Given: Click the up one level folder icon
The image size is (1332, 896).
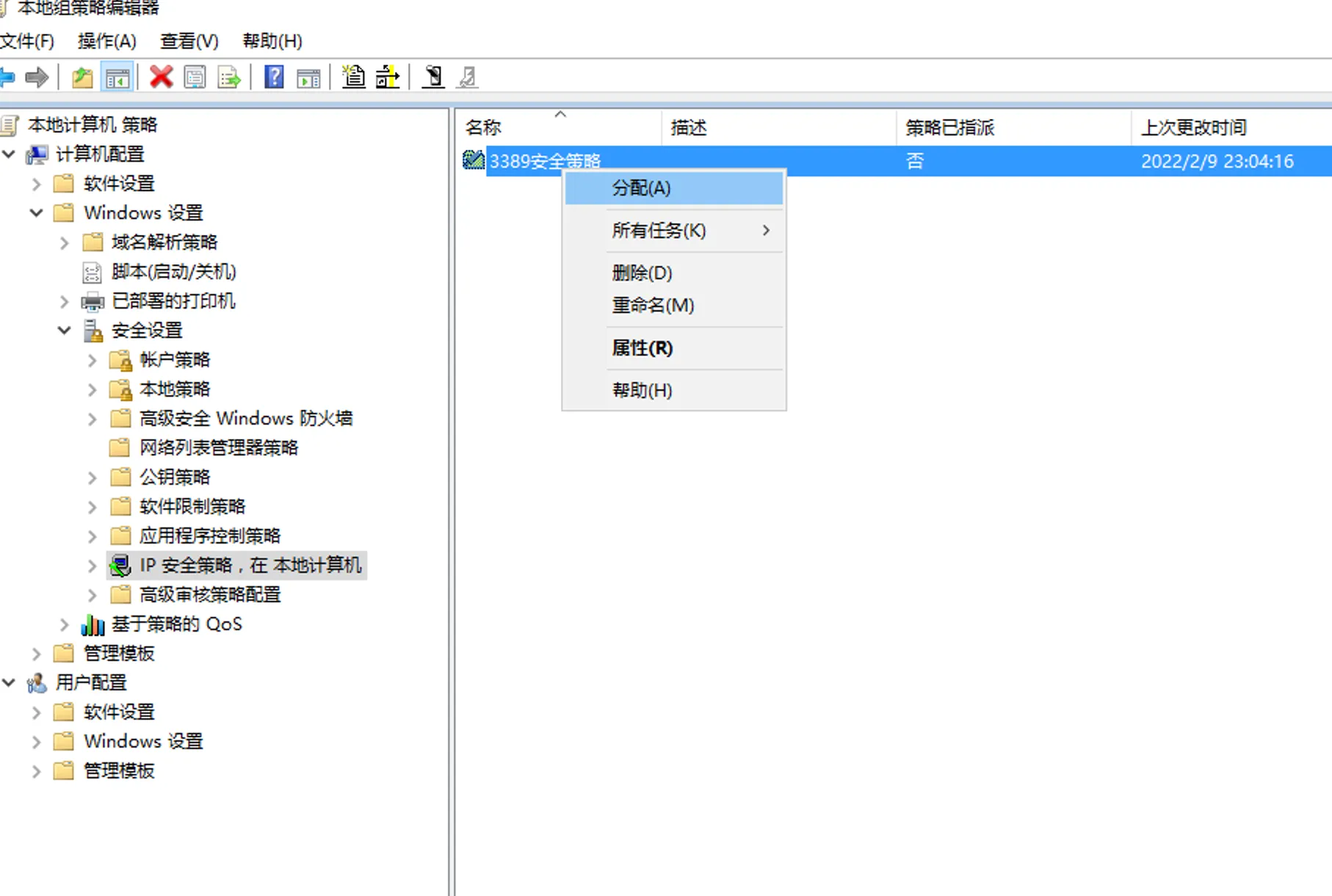Looking at the screenshot, I should click(x=82, y=77).
